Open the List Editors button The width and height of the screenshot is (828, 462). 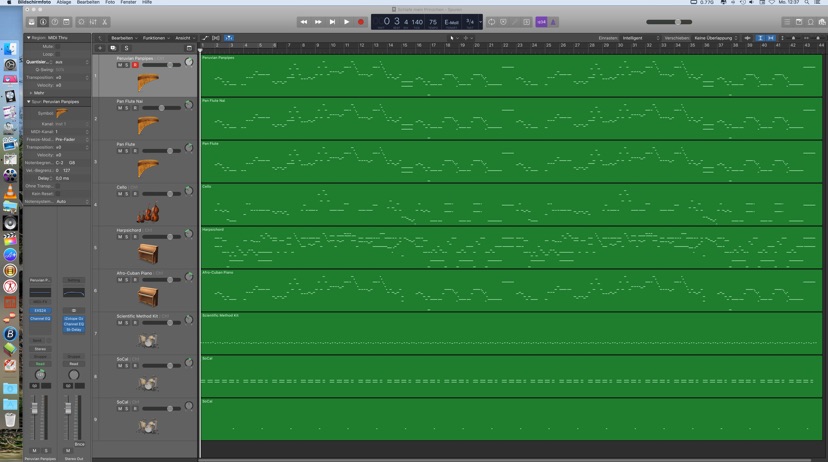click(787, 22)
